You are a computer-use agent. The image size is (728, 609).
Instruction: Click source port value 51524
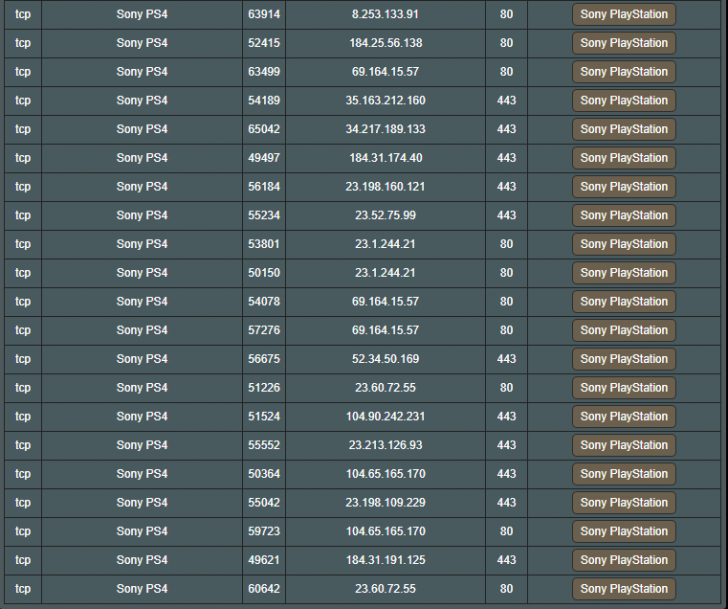pyautogui.click(x=264, y=417)
